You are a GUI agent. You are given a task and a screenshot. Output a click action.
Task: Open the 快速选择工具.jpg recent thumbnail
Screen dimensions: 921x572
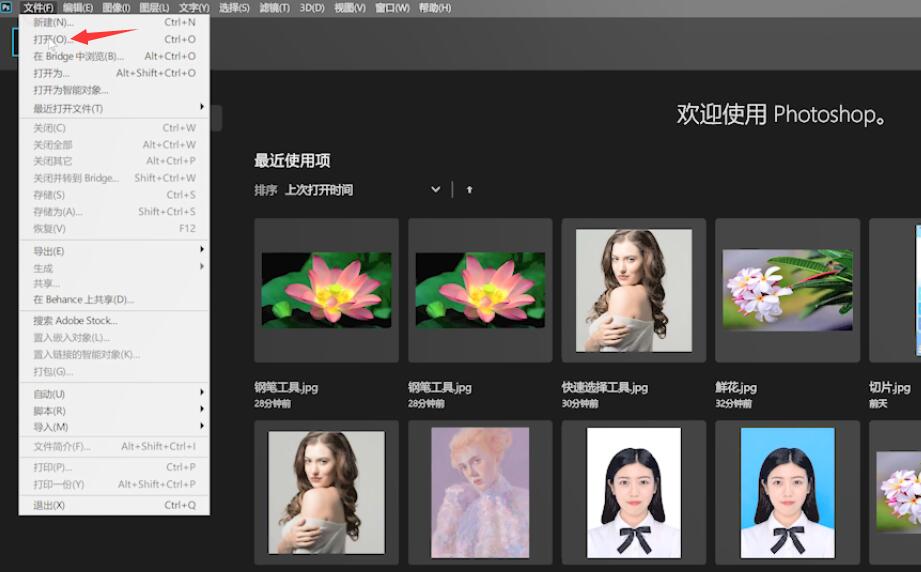(634, 290)
